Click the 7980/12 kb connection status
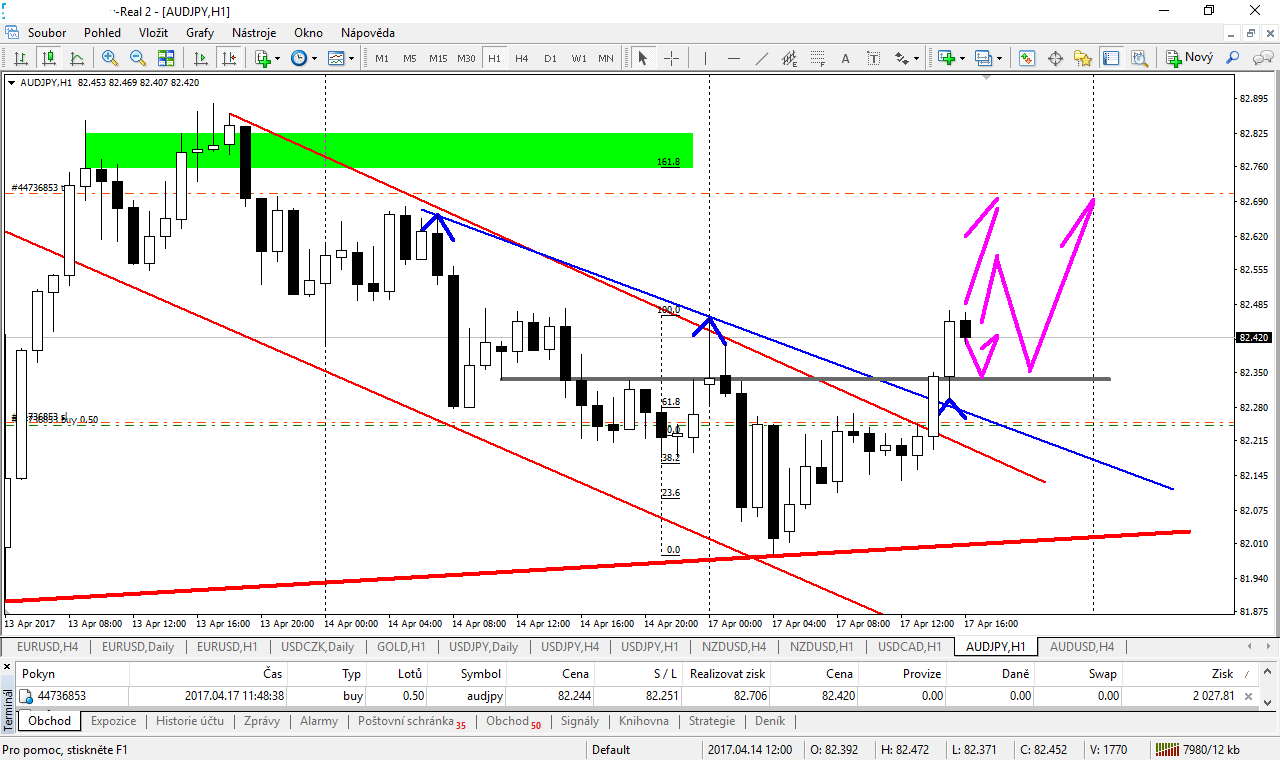Screen dimensions: 1280x760 pos(1196,750)
